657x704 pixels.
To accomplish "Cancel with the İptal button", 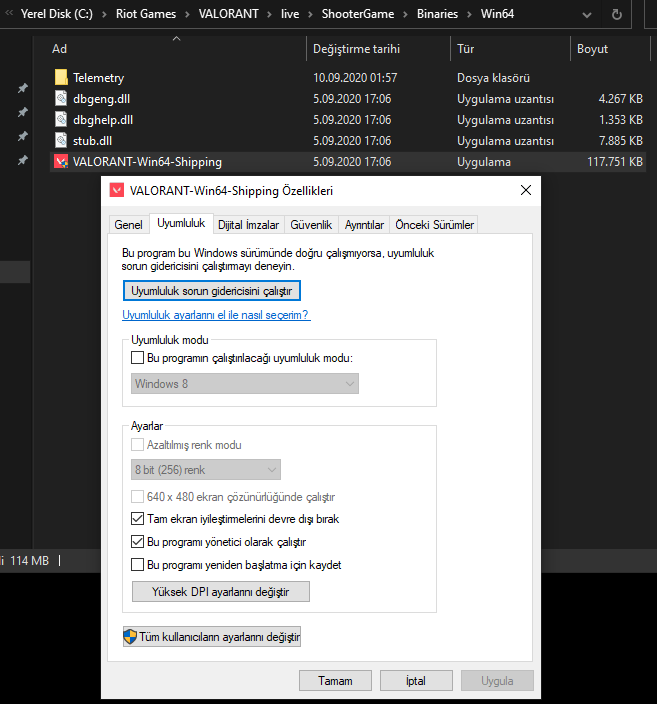I will 416,681.
